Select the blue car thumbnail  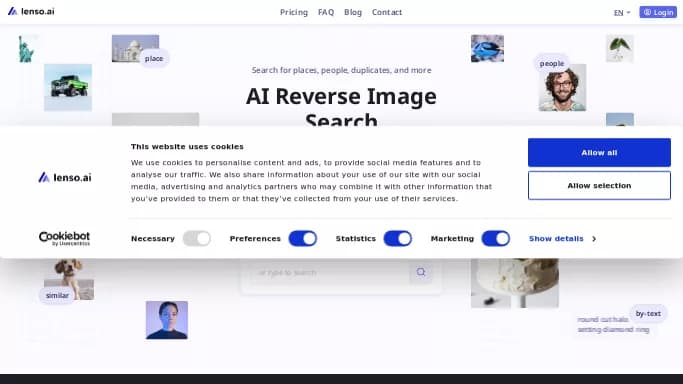(487, 48)
